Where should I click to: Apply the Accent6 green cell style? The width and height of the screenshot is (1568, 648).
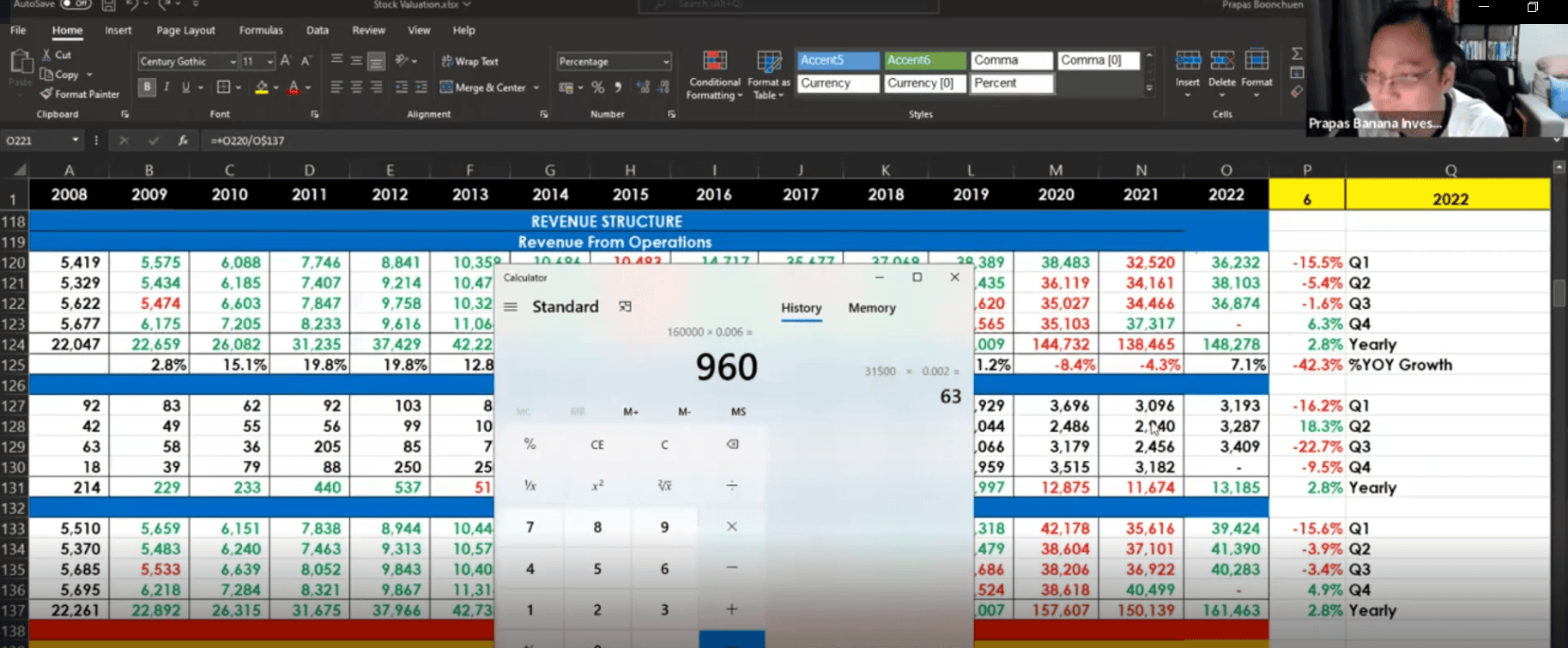[924, 60]
